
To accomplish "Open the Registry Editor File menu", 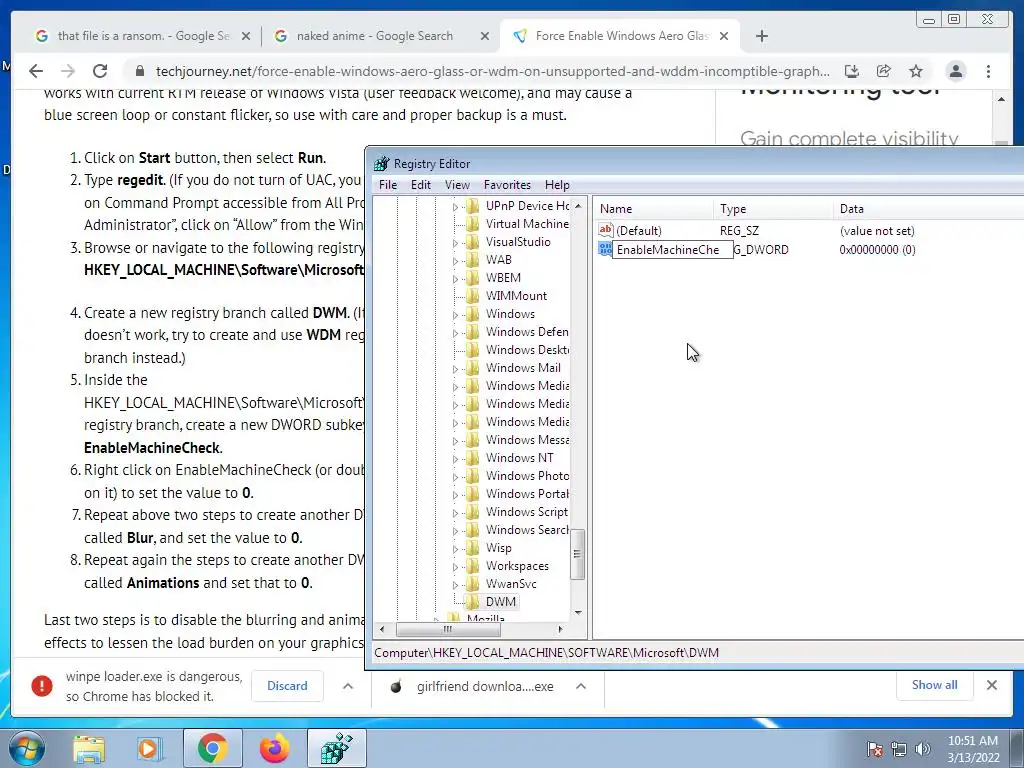I will click(388, 185).
